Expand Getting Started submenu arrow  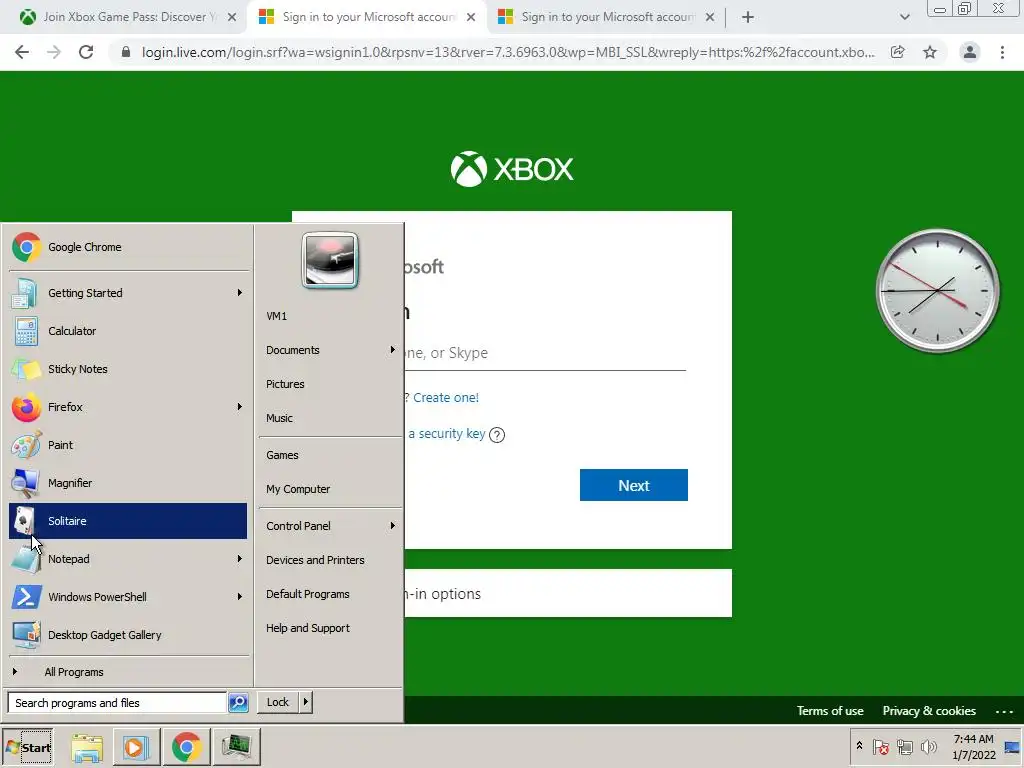click(x=240, y=293)
